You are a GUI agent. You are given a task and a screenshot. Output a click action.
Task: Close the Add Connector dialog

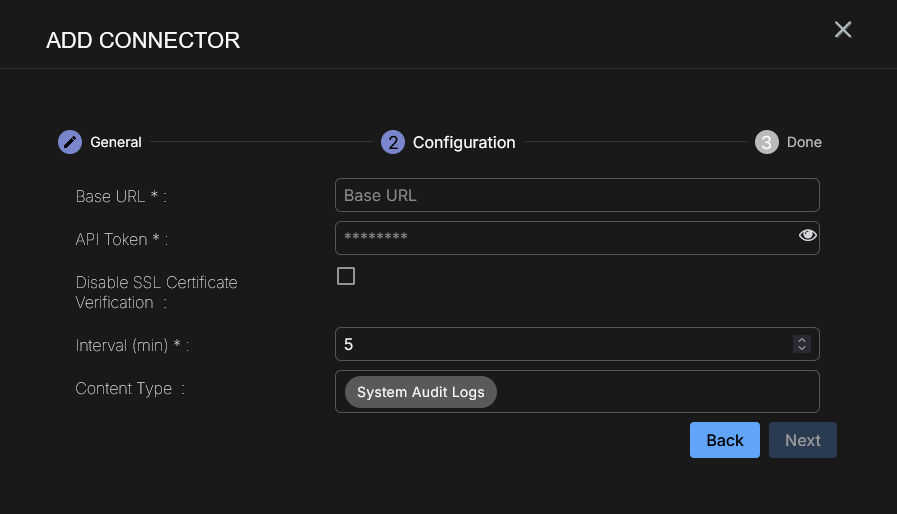click(x=843, y=30)
